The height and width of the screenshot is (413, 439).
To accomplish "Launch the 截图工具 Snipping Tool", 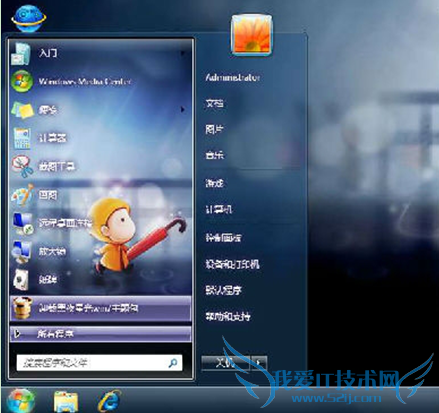I will pos(100,166).
